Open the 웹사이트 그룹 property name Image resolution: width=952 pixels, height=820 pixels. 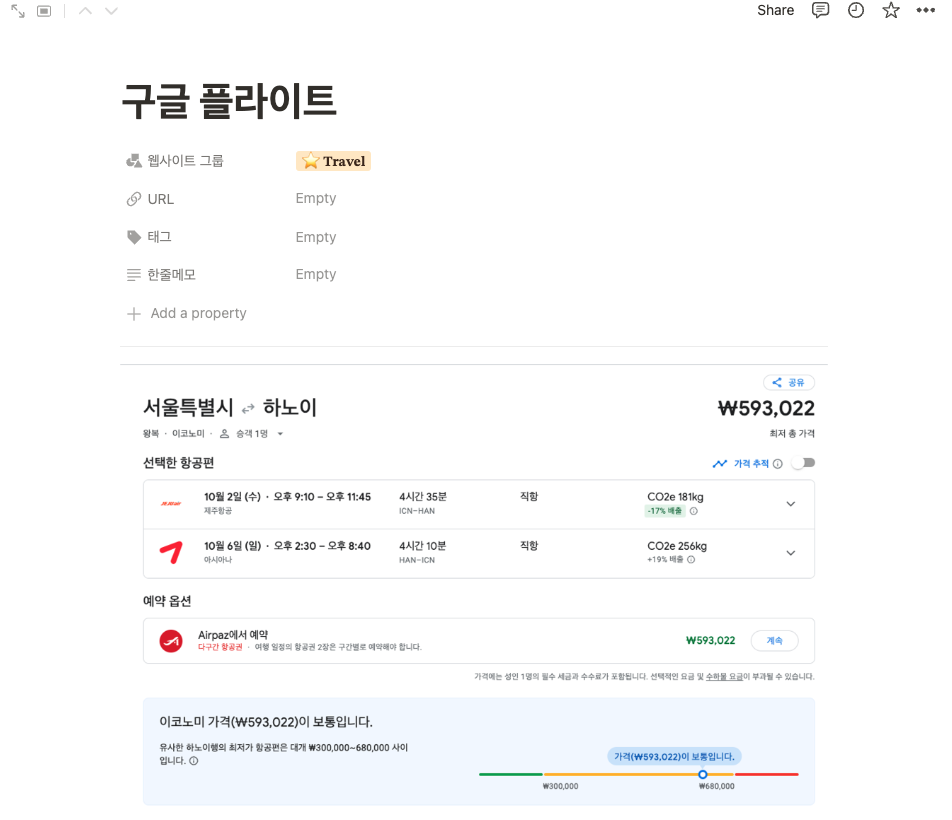[185, 161]
